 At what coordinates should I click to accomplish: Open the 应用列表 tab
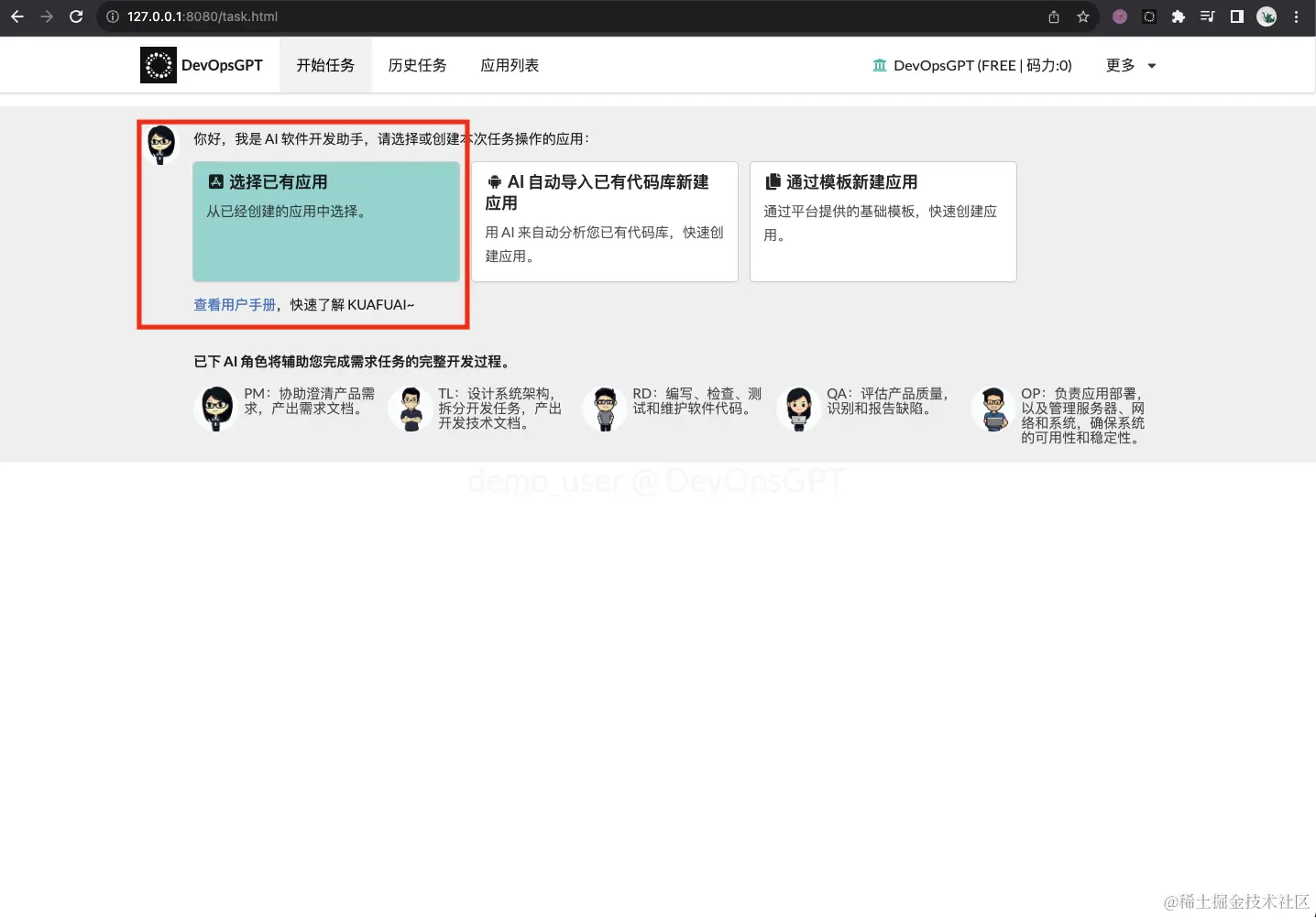[x=510, y=65]
